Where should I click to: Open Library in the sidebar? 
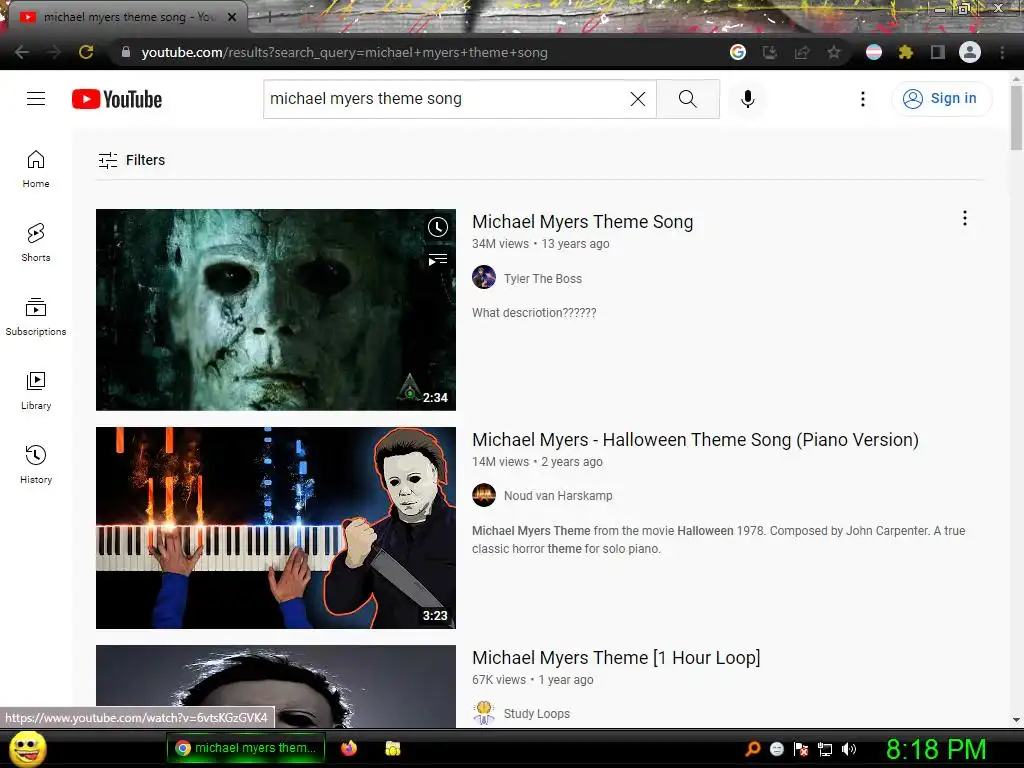pyautogui.click(x=36, y=391)
